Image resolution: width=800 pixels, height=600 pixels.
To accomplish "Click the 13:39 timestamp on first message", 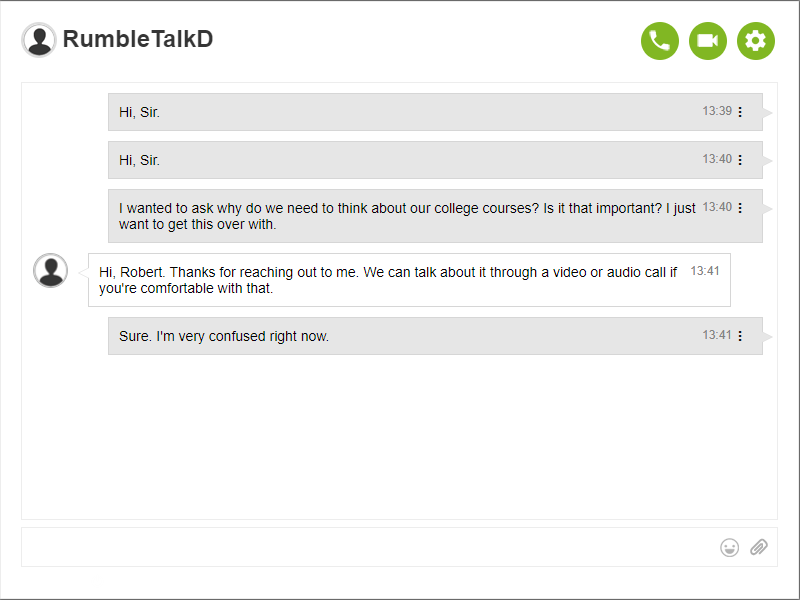I will pos(717,111).
